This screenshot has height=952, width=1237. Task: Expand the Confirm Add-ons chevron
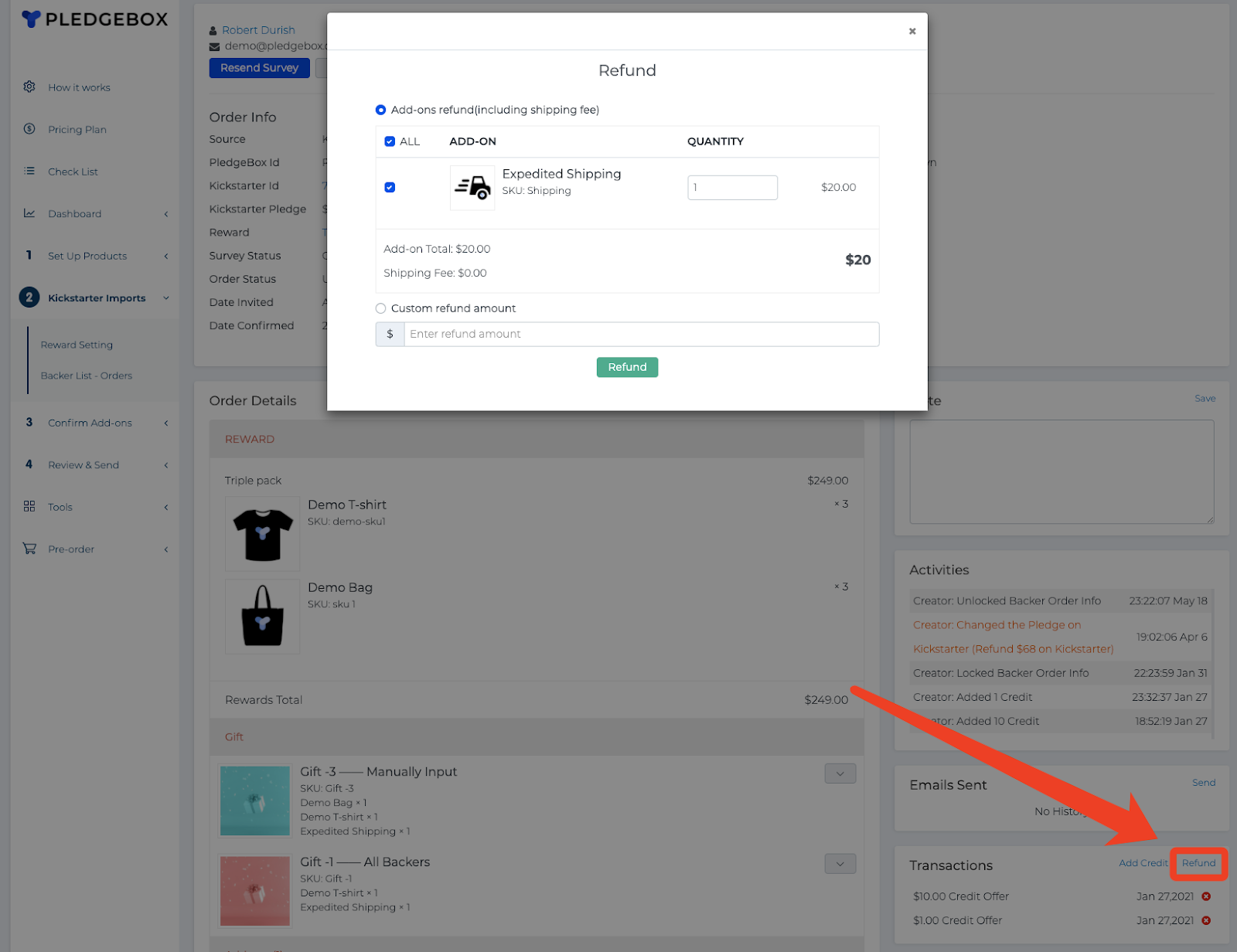(x=166, y=423)
